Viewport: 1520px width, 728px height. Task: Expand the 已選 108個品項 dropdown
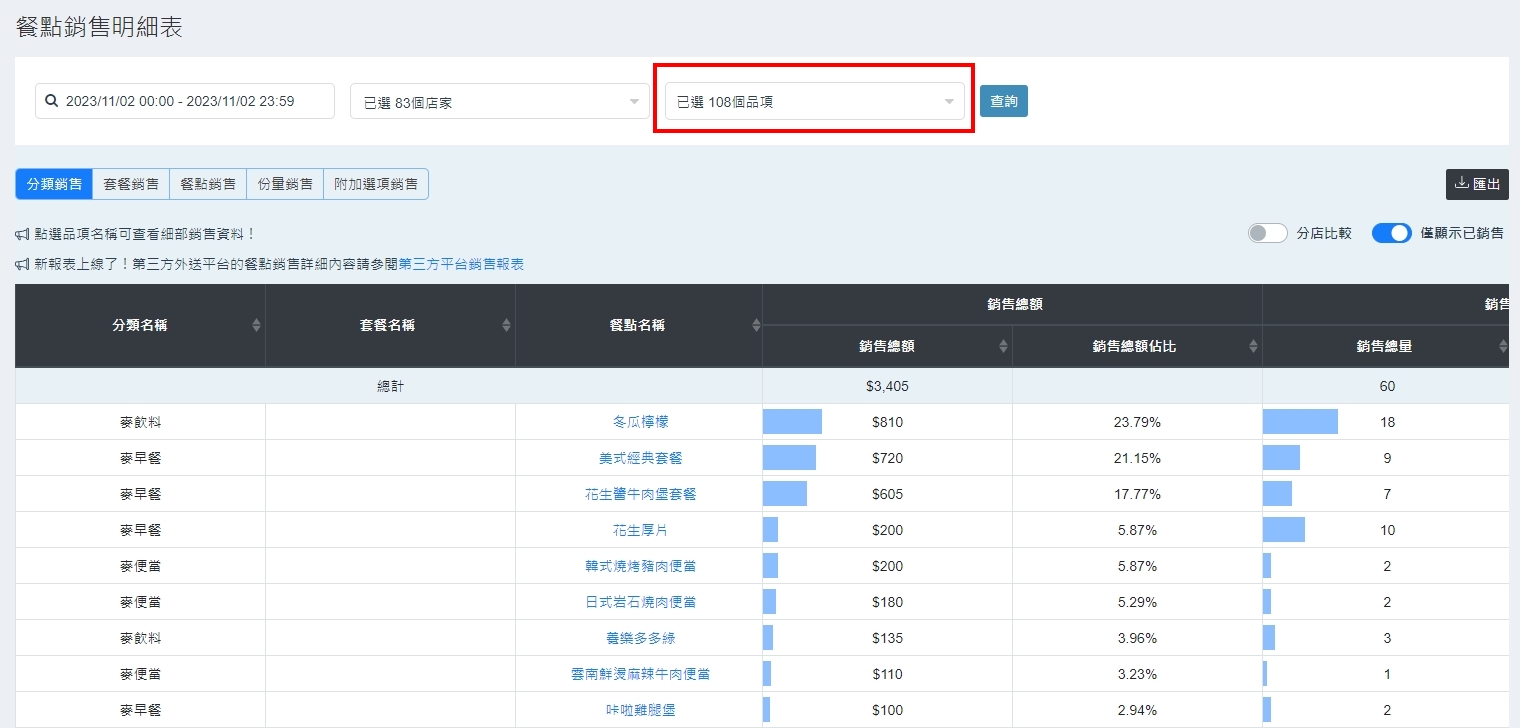[814, 102]
